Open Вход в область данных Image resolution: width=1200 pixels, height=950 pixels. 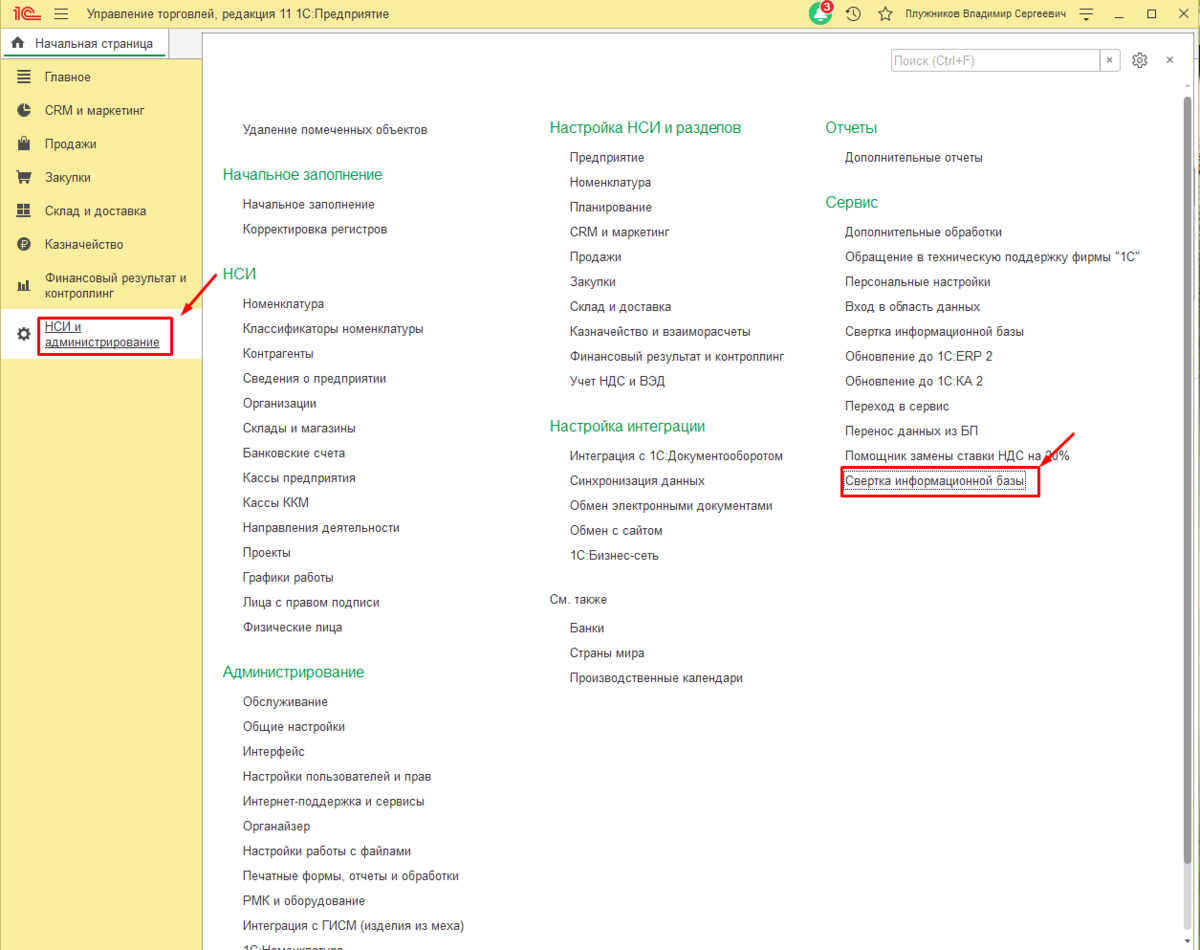point(912,307)
